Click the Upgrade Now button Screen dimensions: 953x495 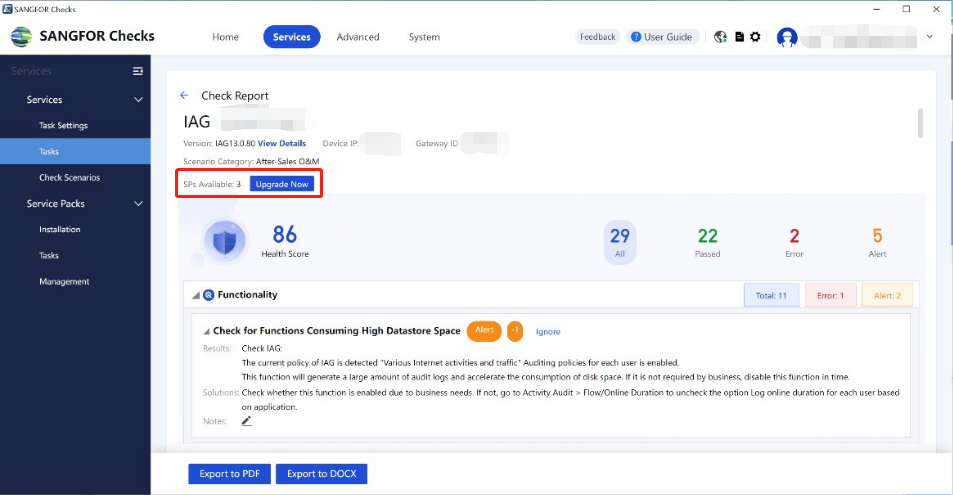(282, 184)
